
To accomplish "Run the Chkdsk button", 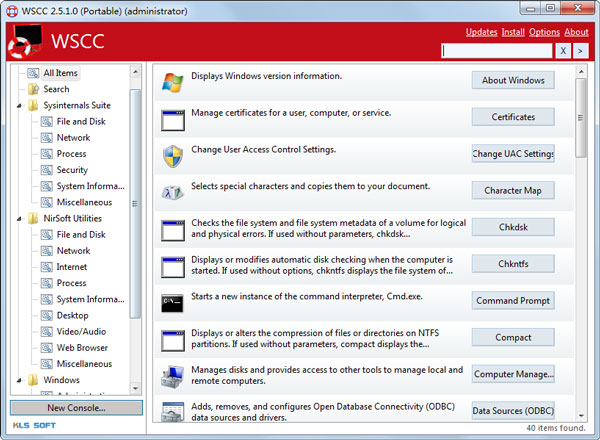I will [x=513, y=227].
